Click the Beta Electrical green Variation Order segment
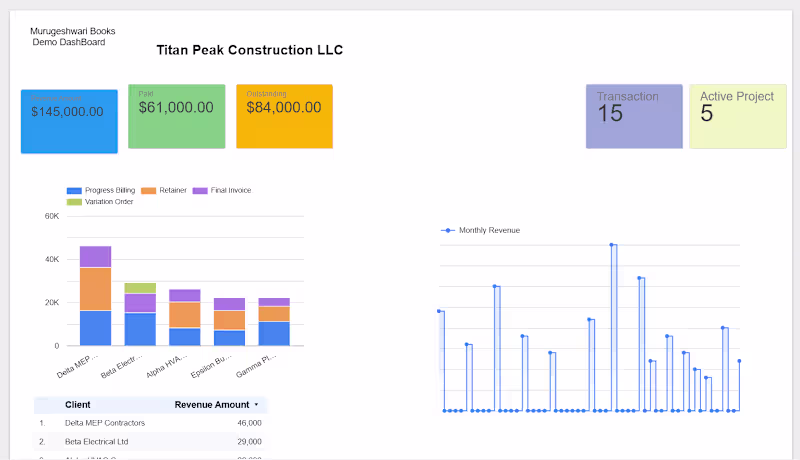 (x=140, y=288)
